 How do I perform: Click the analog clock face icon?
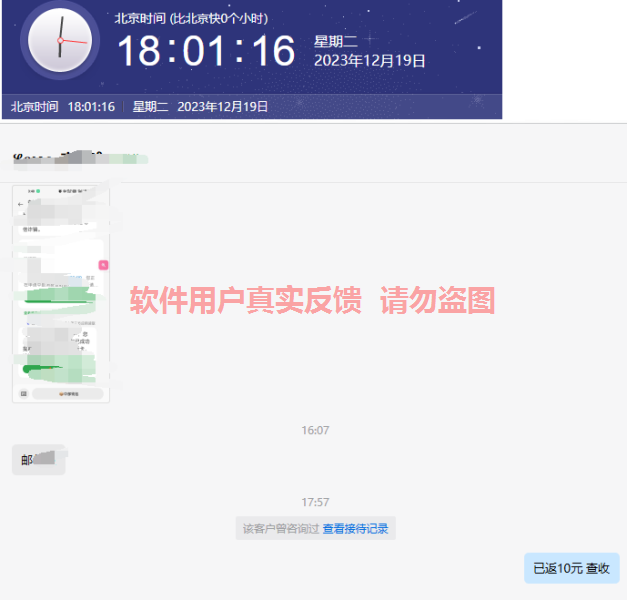tap(60, 40)
